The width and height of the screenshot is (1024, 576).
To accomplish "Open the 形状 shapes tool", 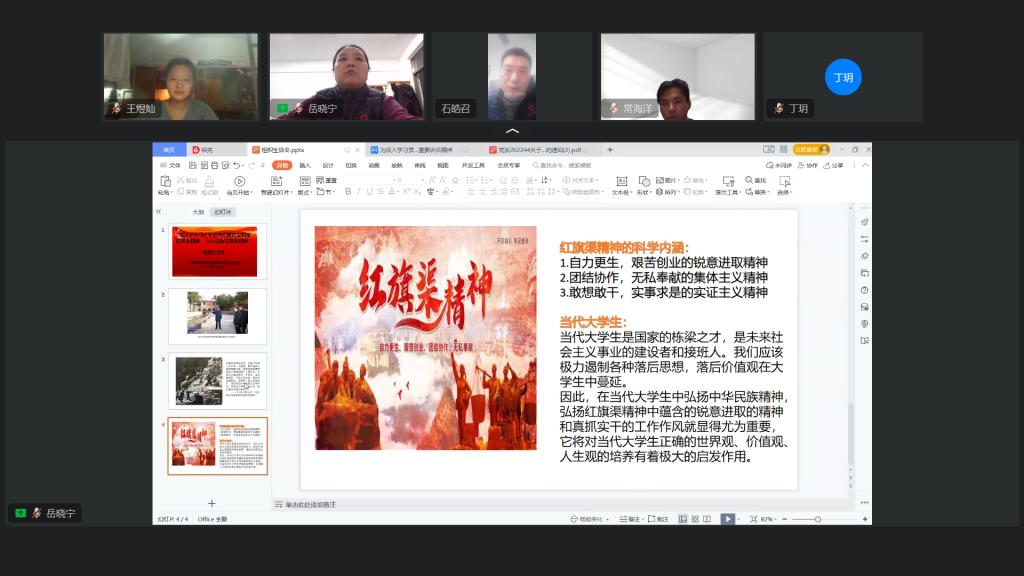I will point(643,181).
